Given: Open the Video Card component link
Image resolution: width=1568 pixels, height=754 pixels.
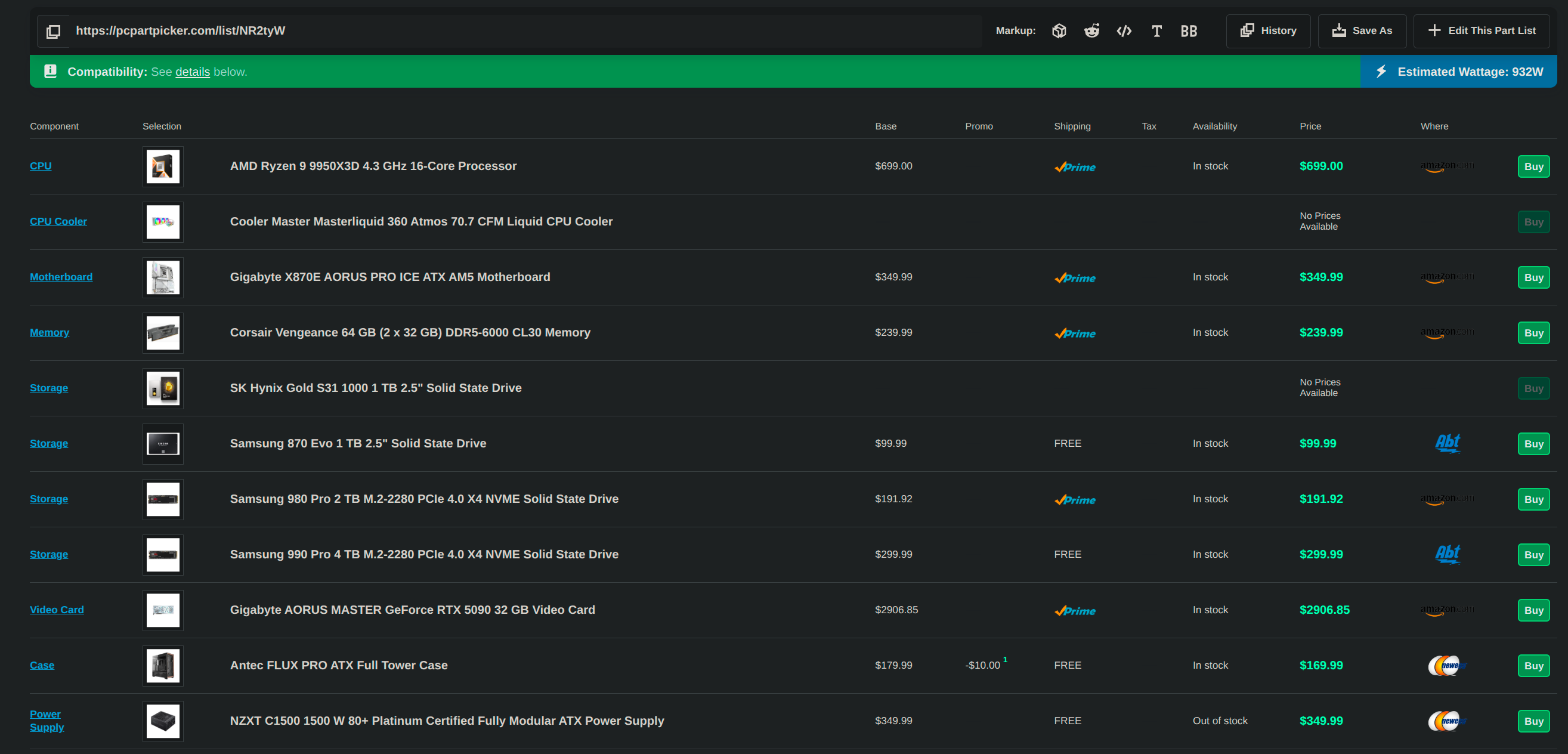Looking at the screenshot, I should (x=57, y=609).
